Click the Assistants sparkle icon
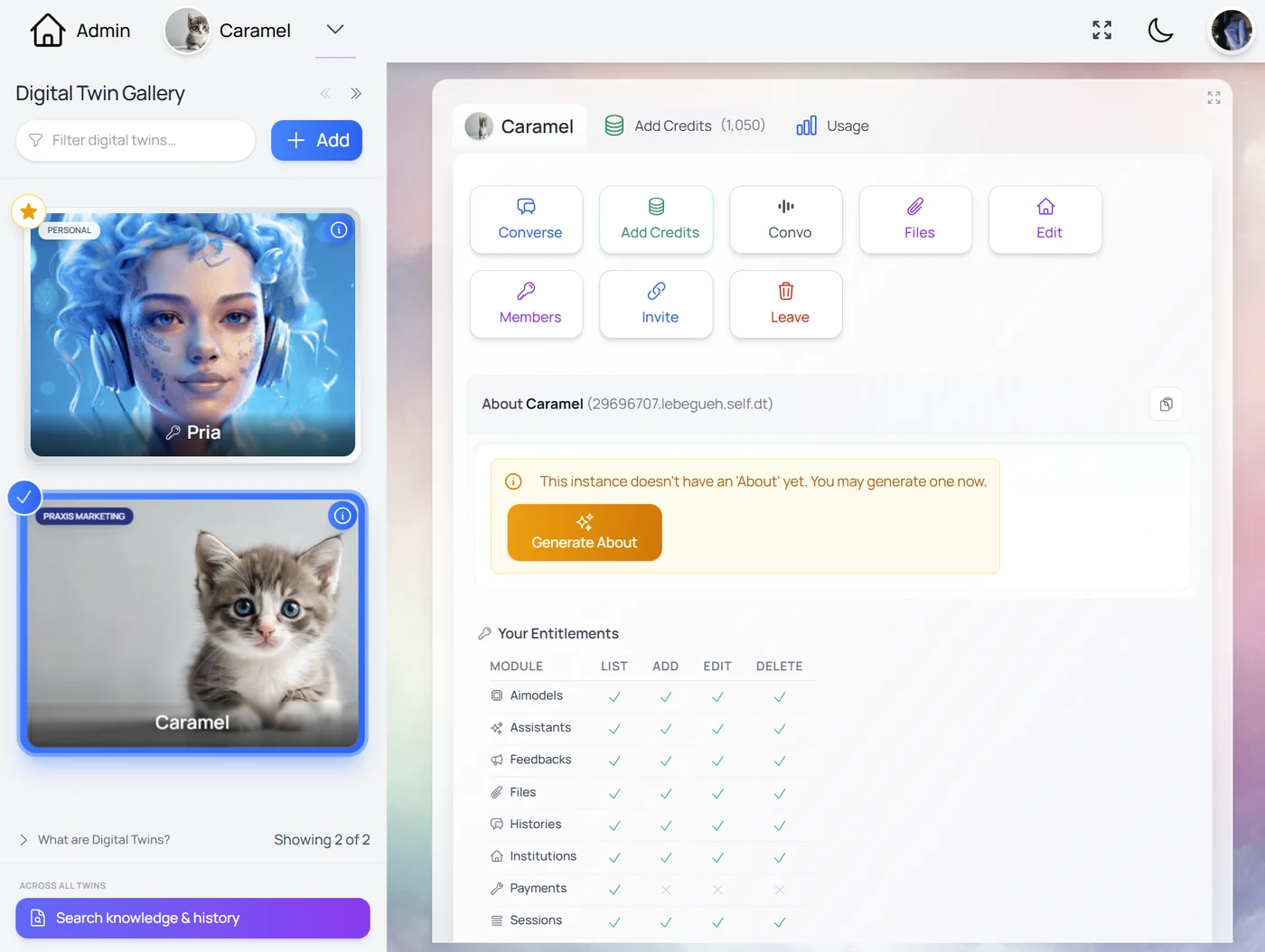 (x=497, y=728)
